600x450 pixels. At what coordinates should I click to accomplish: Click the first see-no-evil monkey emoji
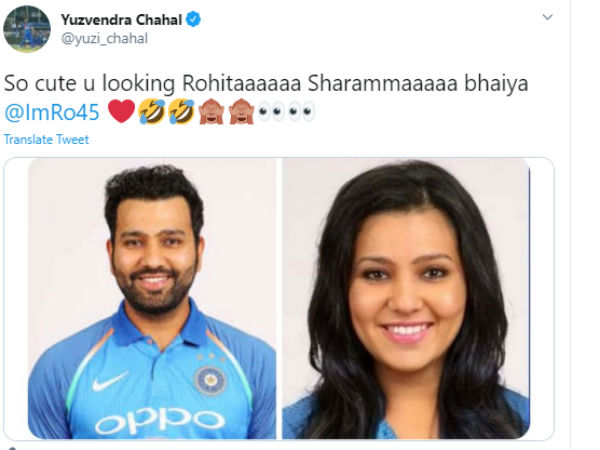coord(211,111)
